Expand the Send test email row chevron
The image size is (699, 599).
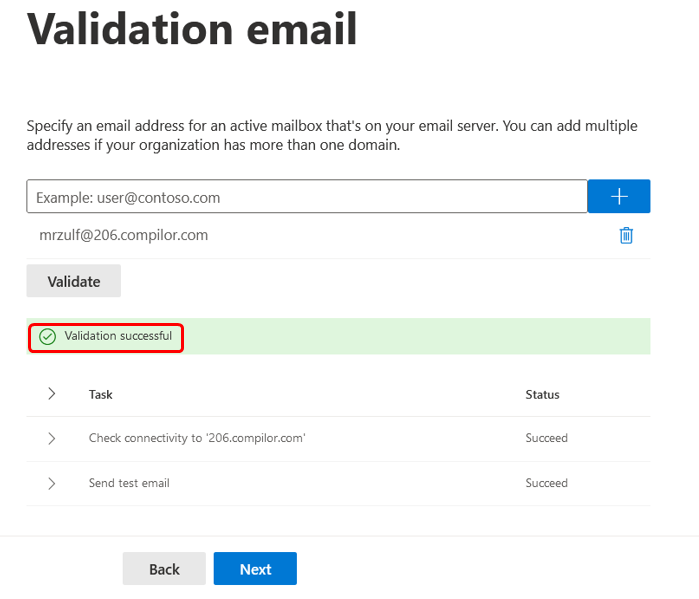click(x=52, y=483)
